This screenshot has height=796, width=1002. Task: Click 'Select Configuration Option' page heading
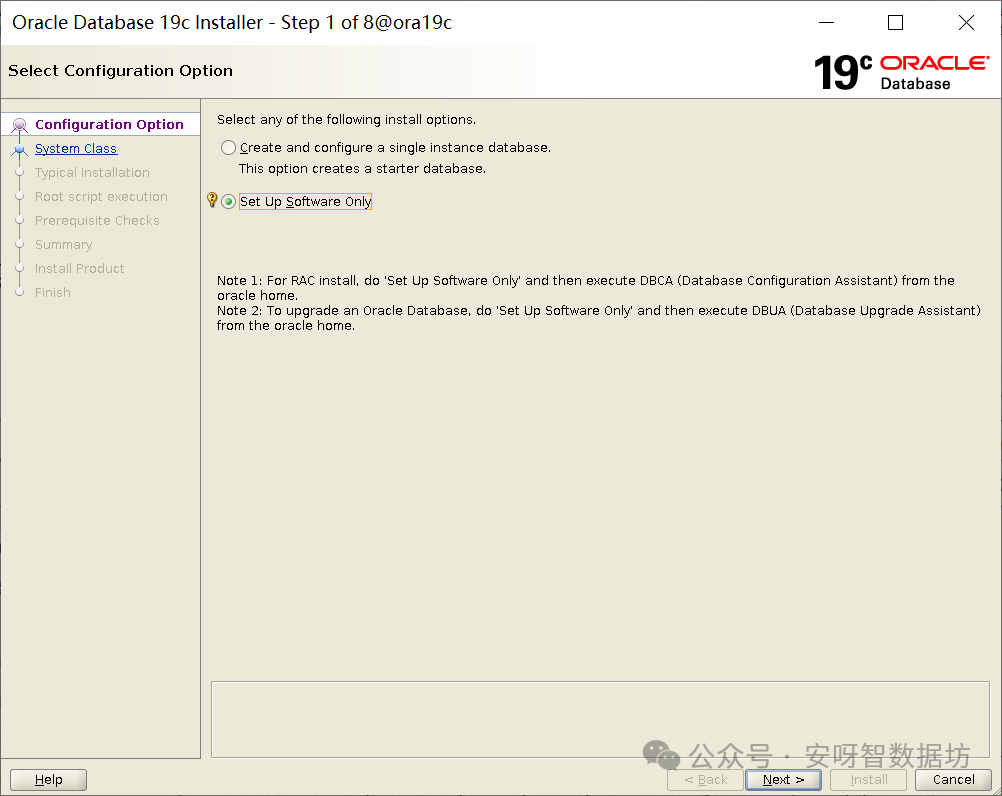click(120, 70)
